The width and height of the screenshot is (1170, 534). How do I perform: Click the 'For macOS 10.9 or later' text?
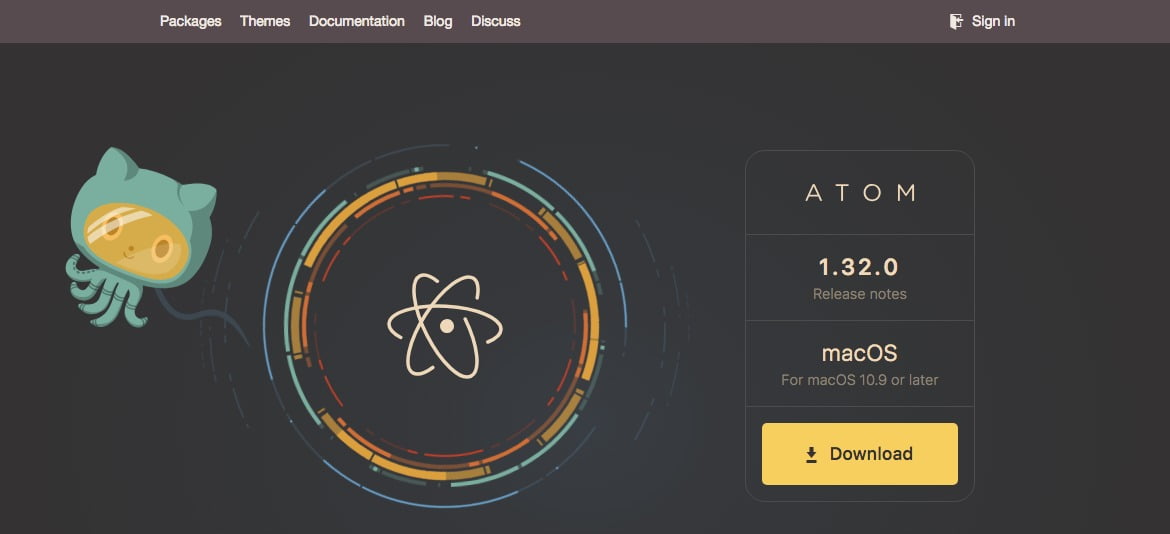tap(860, 380)
